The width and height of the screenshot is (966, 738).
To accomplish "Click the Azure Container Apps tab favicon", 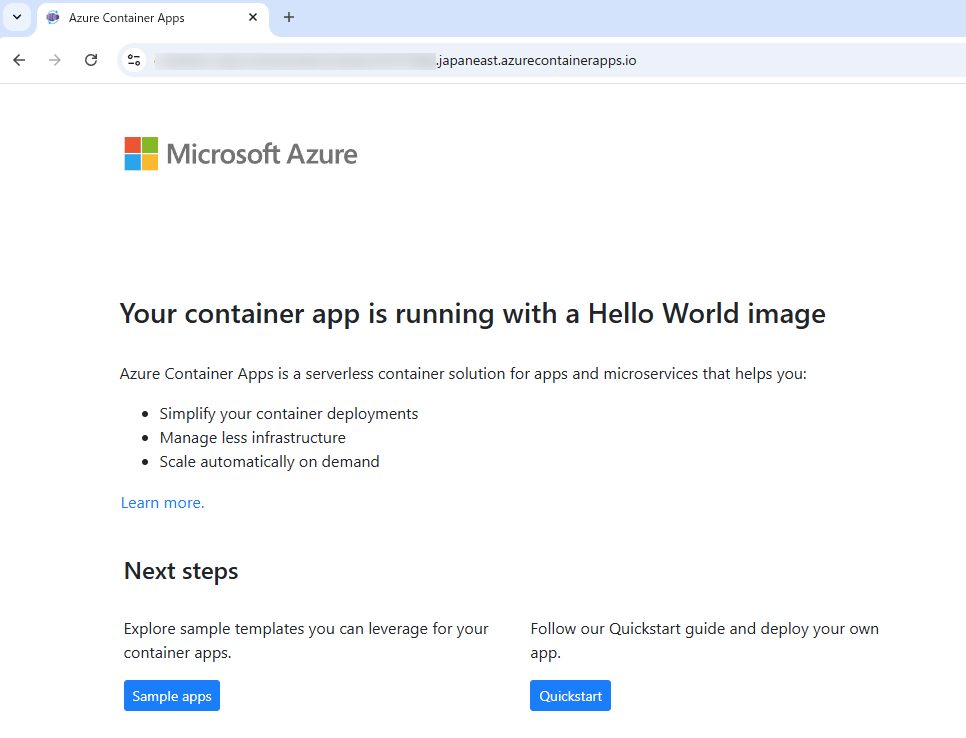I will click(x=53, y=17).
